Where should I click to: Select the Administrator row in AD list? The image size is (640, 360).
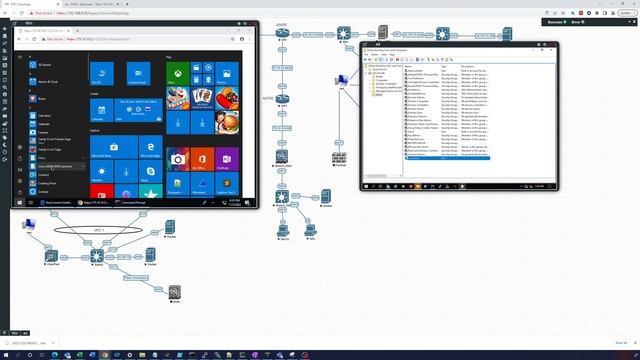[447, 71]
